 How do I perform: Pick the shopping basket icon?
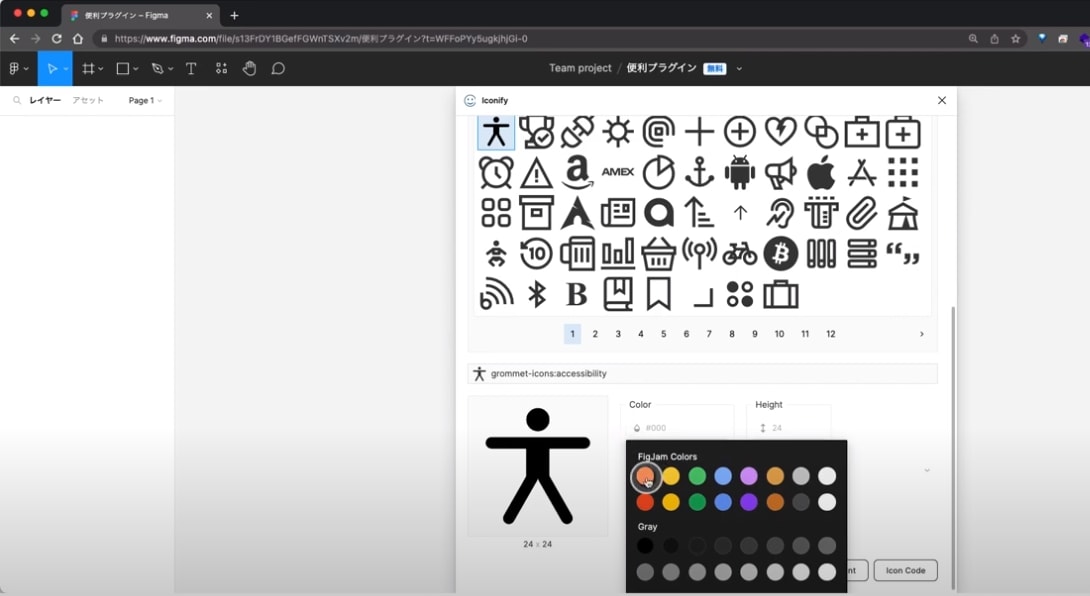click(658, 254)
